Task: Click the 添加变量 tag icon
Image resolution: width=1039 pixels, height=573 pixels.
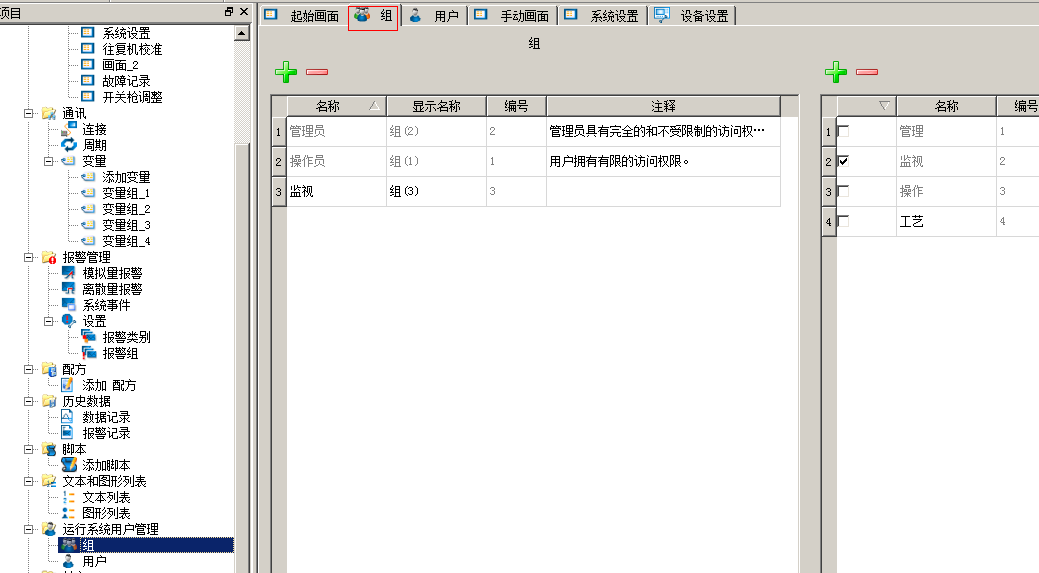Action: coord(88,177)
